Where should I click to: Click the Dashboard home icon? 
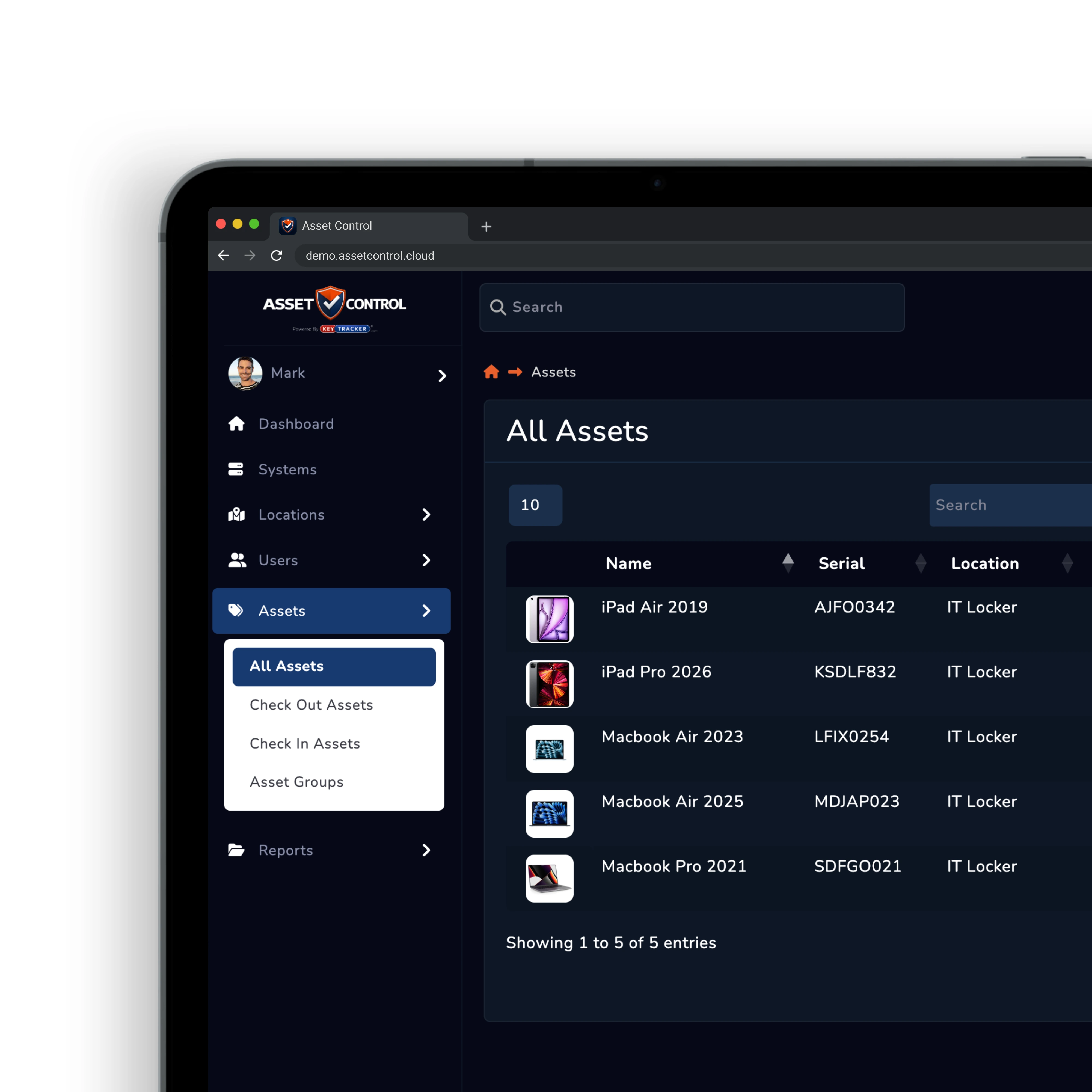pos(236,423)
